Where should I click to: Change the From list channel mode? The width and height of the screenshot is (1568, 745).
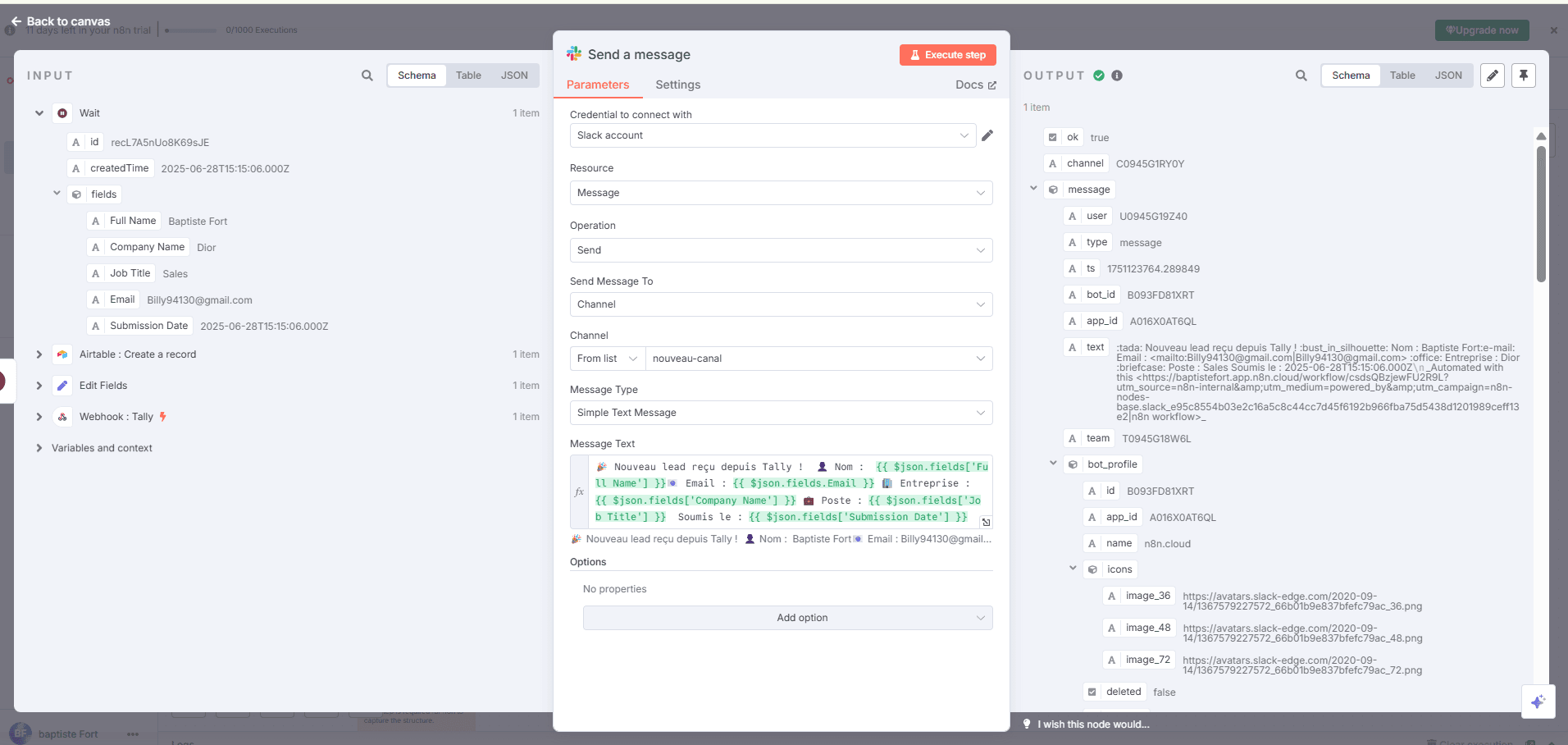[x=608, y=359]
